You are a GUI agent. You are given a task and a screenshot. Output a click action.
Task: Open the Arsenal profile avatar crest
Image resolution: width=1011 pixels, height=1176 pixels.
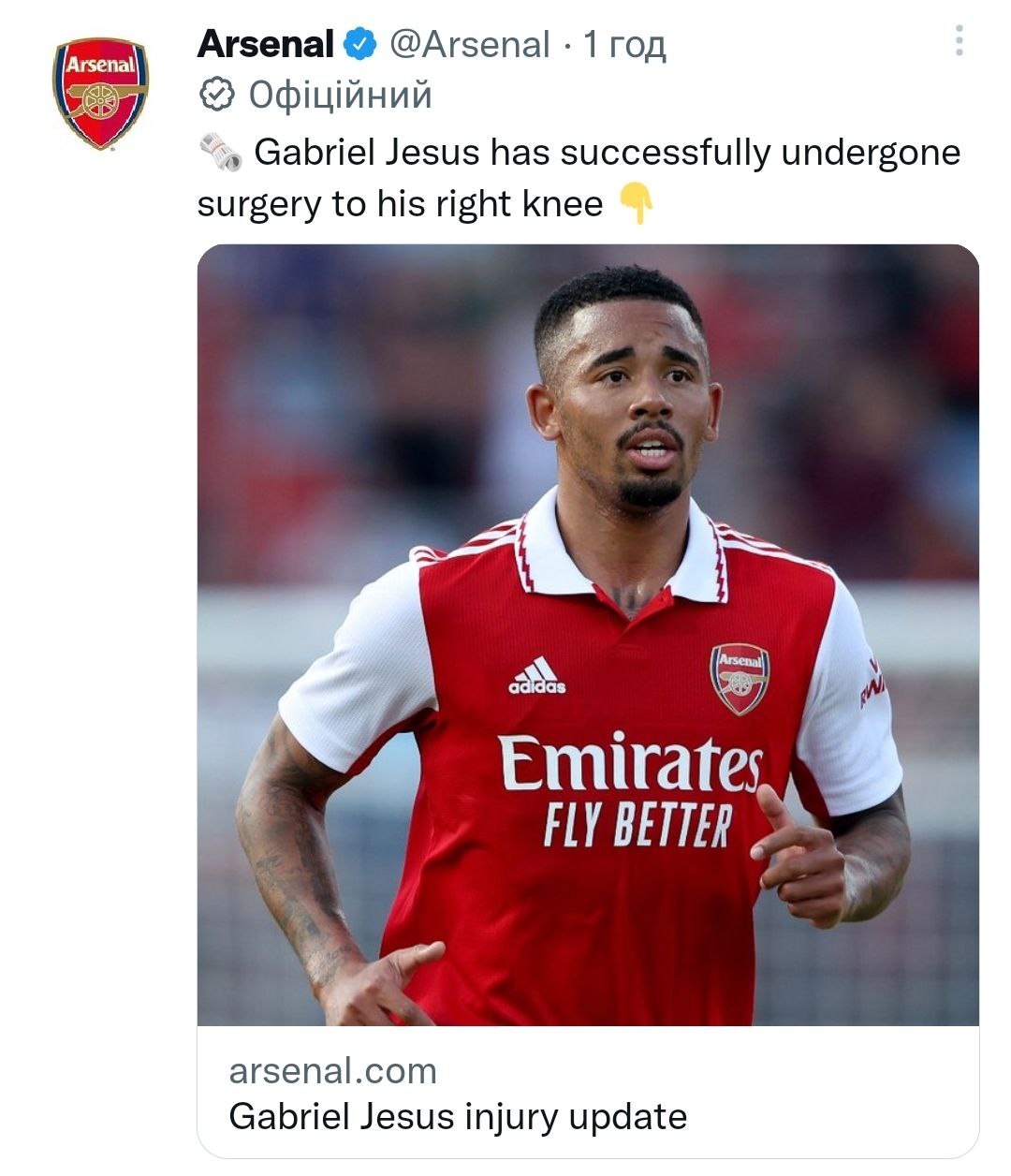click(100, 93)
